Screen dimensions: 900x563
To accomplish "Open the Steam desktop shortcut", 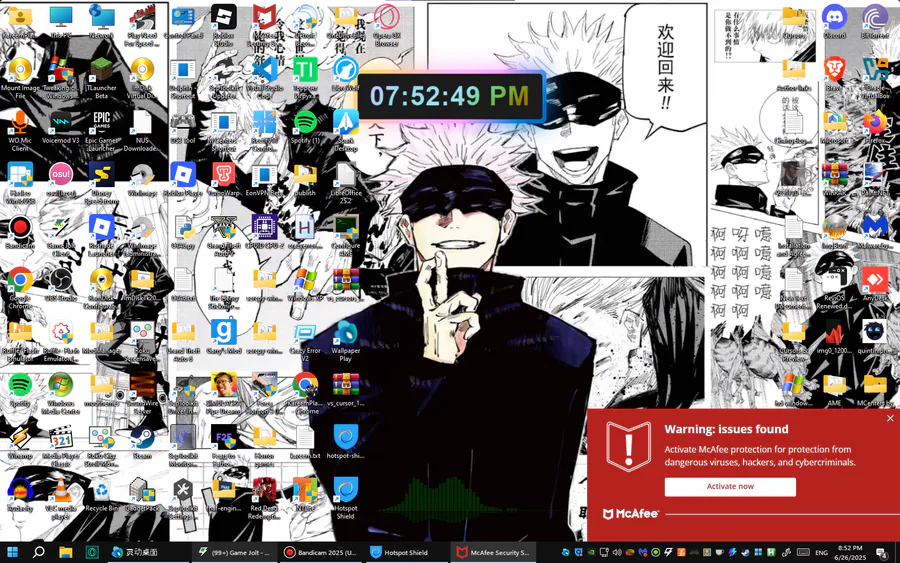I will click(142, 442).
